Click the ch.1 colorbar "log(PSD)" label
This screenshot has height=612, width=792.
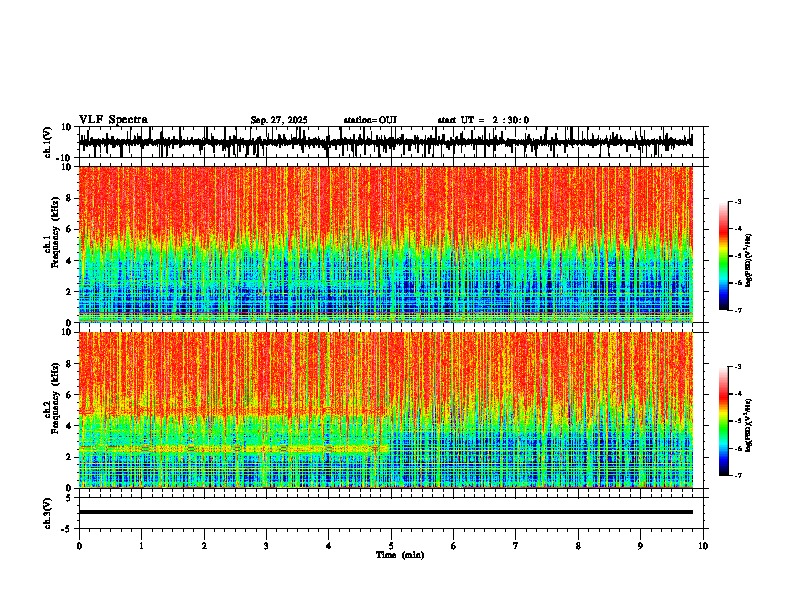(x=749, y=260)
